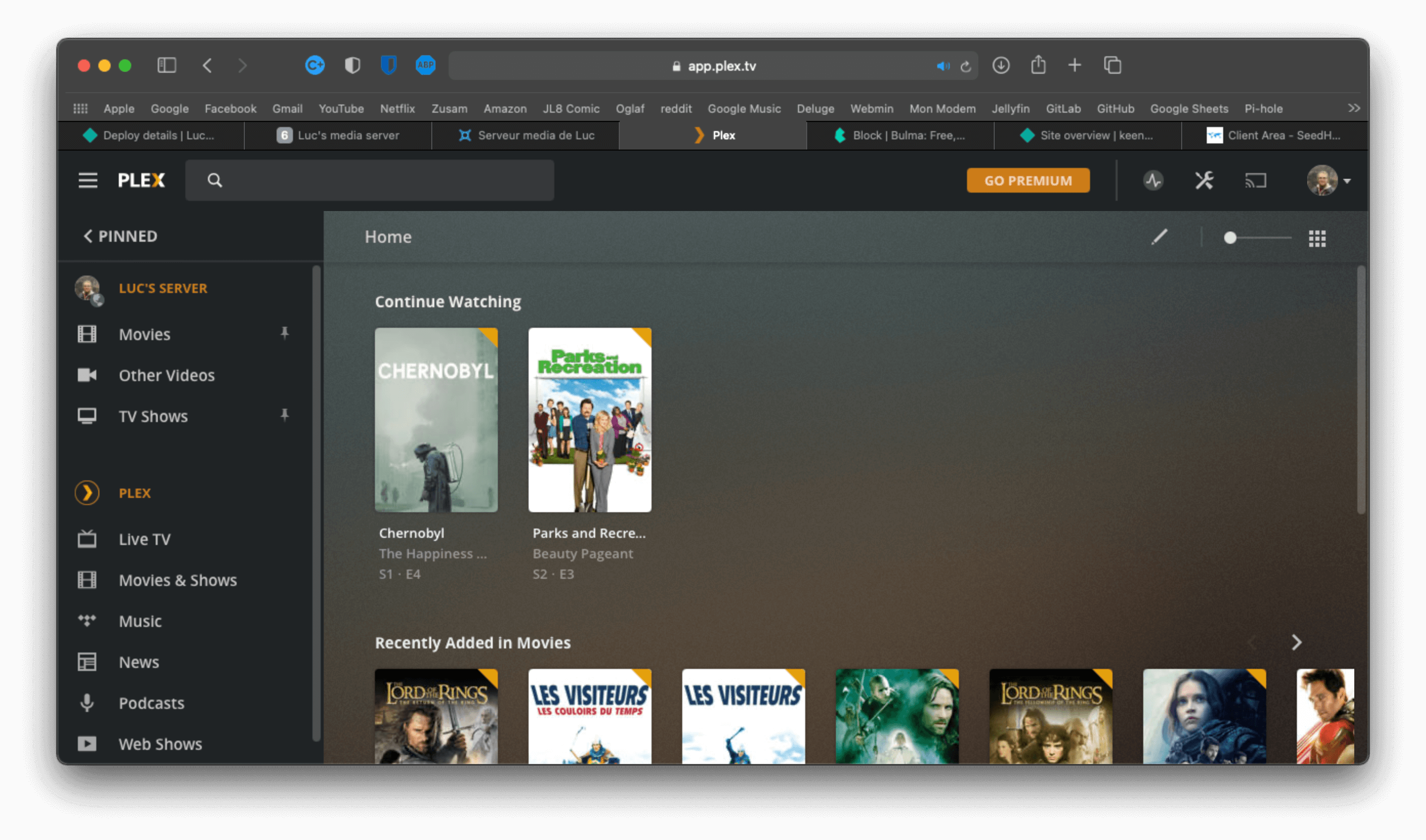The image size is (1426, 840).
Task: Switch to grid view icon
Action: pyautogui.click(x=1317, y=238)
